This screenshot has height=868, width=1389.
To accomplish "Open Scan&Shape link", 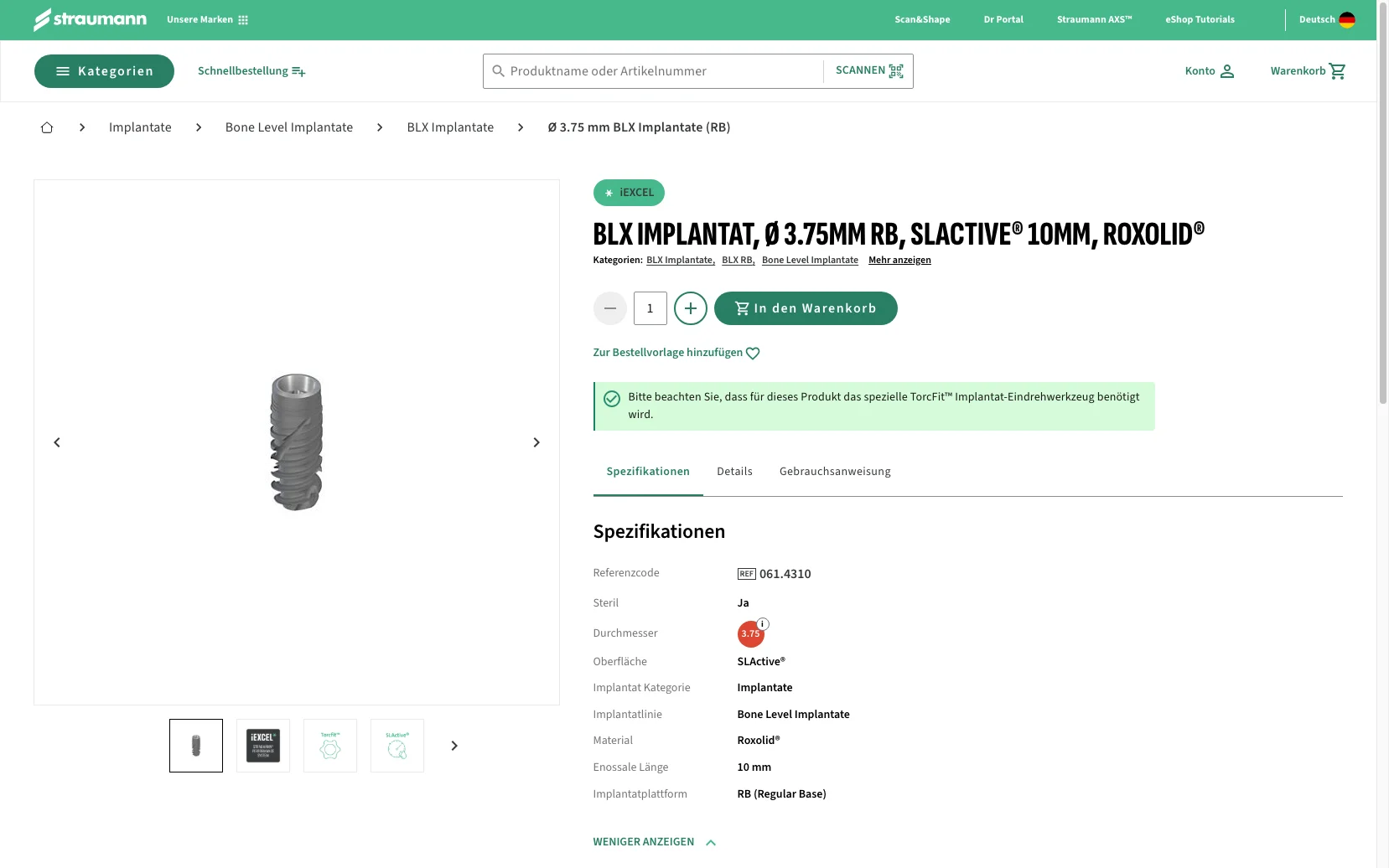I will tap(922, 19).
